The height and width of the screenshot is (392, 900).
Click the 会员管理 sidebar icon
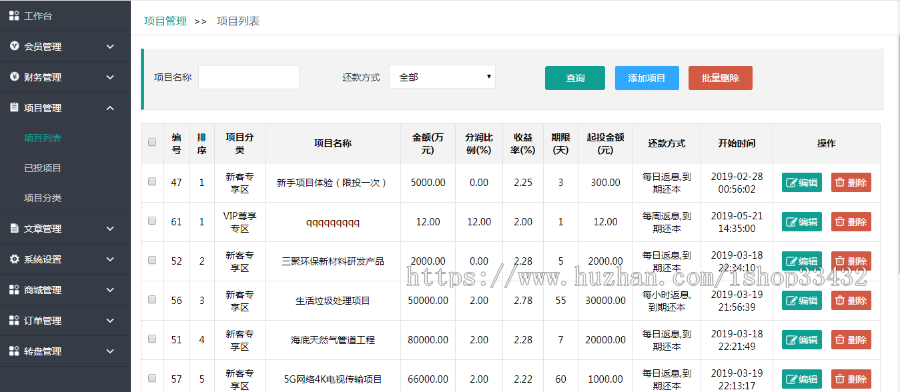coord(14,46)
